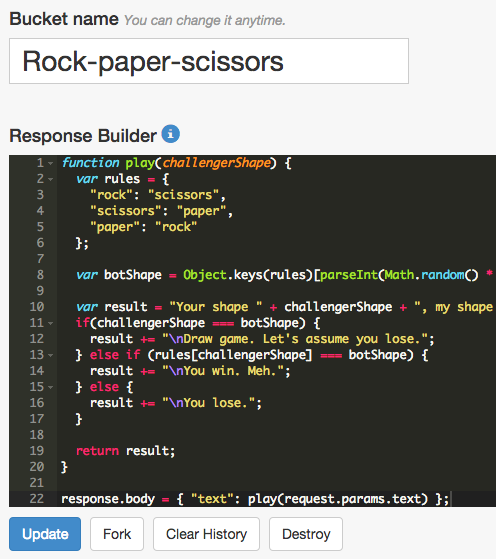Viewport: 496px width, 559px height.
Task: Fold the if block on line 11
Action: (x=50, y=323)
